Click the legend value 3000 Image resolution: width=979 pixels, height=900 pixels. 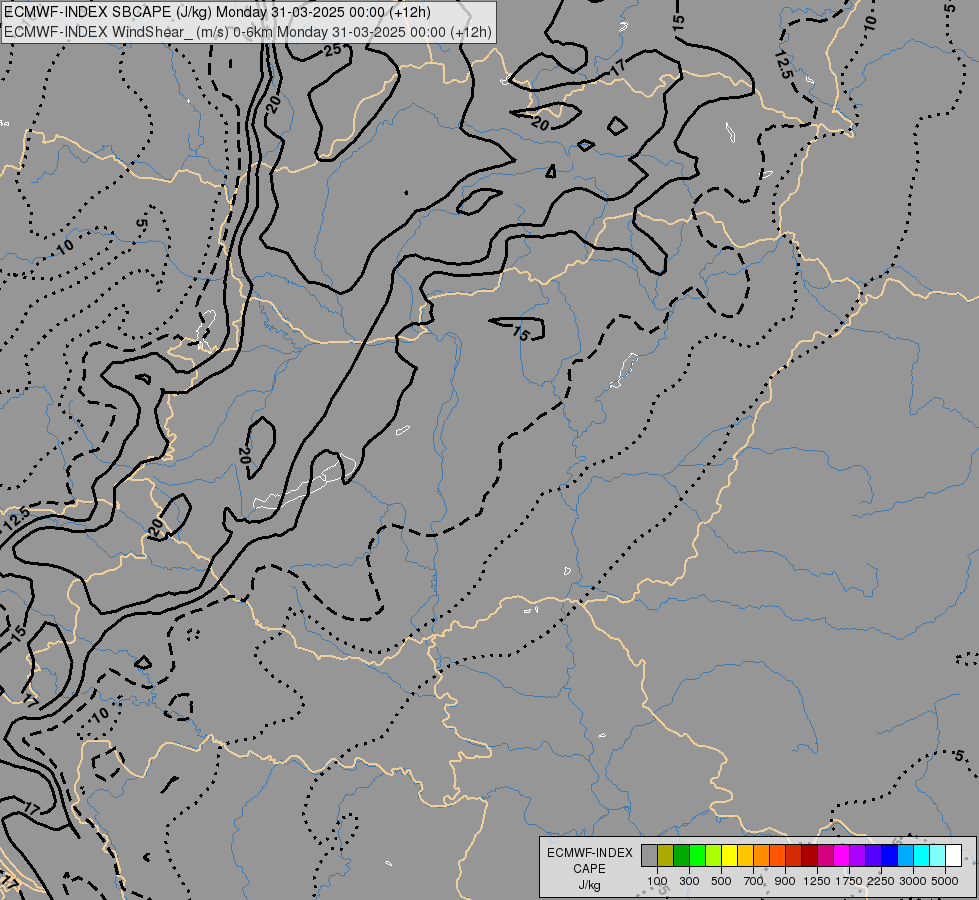[913, 881]
